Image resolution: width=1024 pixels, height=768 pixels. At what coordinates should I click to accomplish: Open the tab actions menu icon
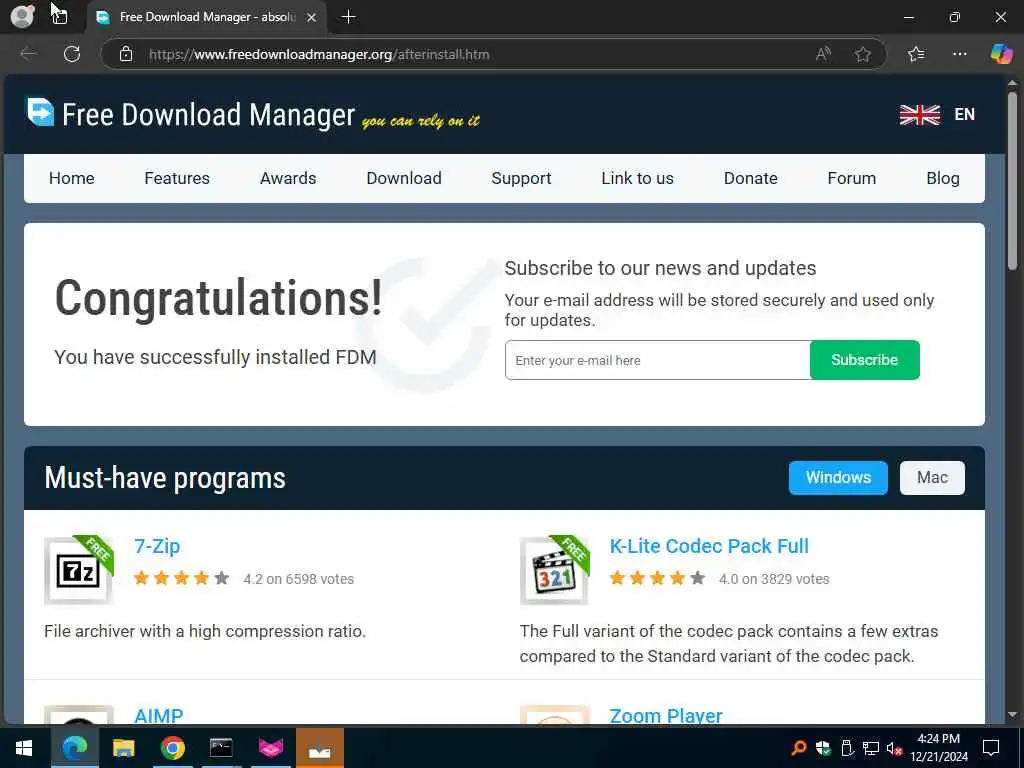click(x=60, y=17)
